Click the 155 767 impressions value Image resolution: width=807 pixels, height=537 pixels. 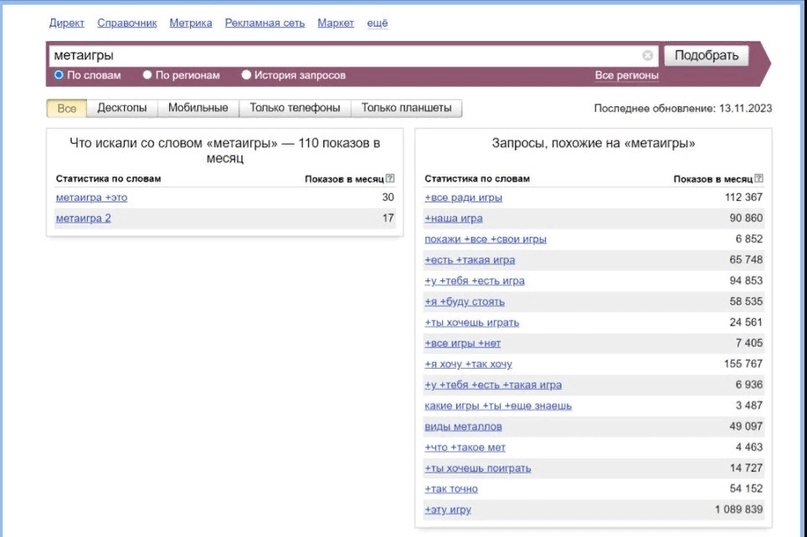coord(743,364)
